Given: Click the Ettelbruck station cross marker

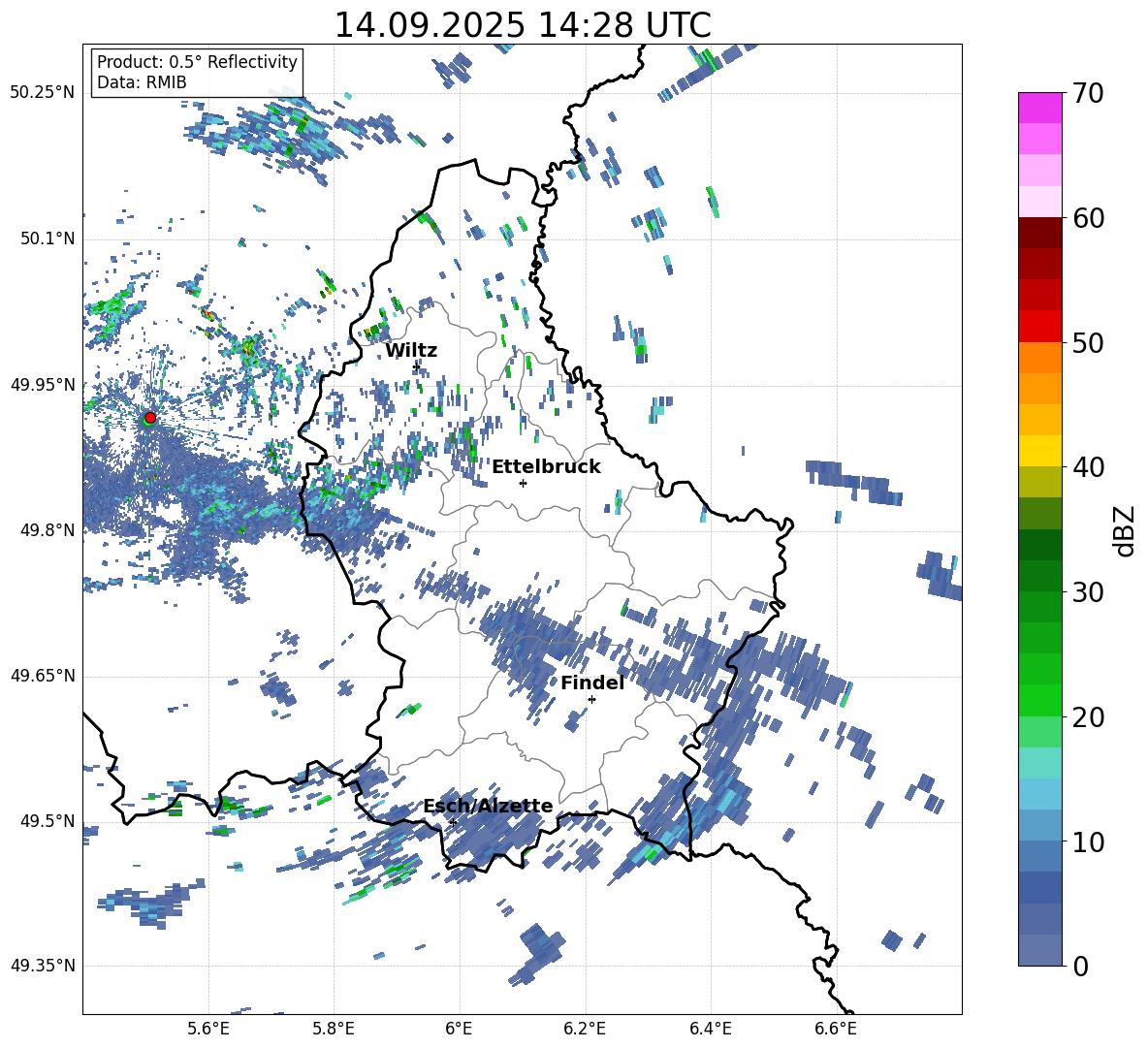Looking at the screenshot, I should point(523,483).
